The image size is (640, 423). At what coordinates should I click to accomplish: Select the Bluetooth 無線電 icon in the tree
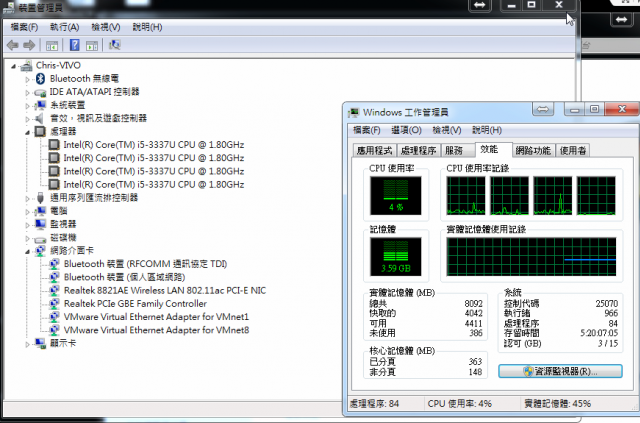click(x=40, y=78)
